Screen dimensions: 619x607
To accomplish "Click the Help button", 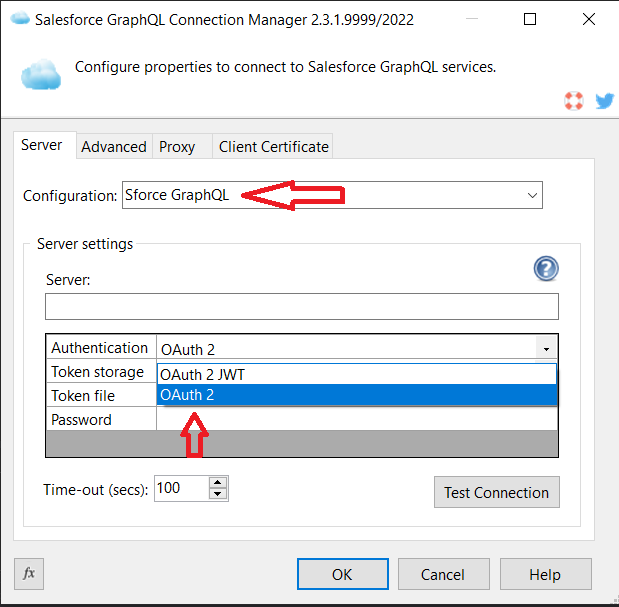I will (545, 574).
